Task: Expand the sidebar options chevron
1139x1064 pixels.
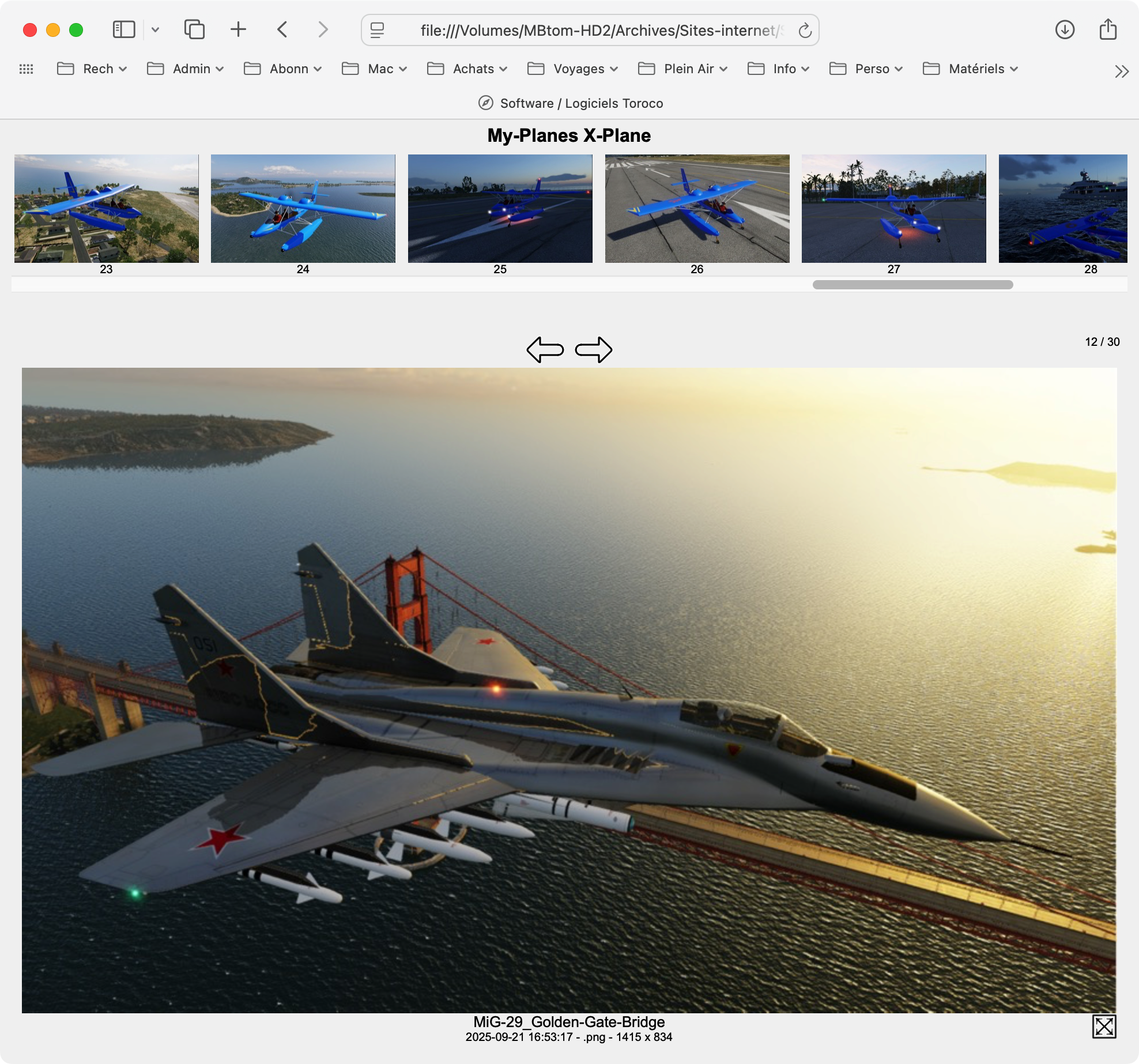Action: coord(155,30)
